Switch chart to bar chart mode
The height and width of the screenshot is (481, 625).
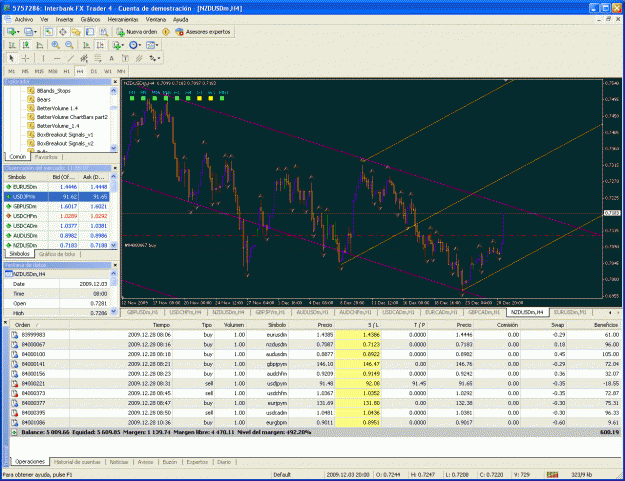tap(12, 45)
